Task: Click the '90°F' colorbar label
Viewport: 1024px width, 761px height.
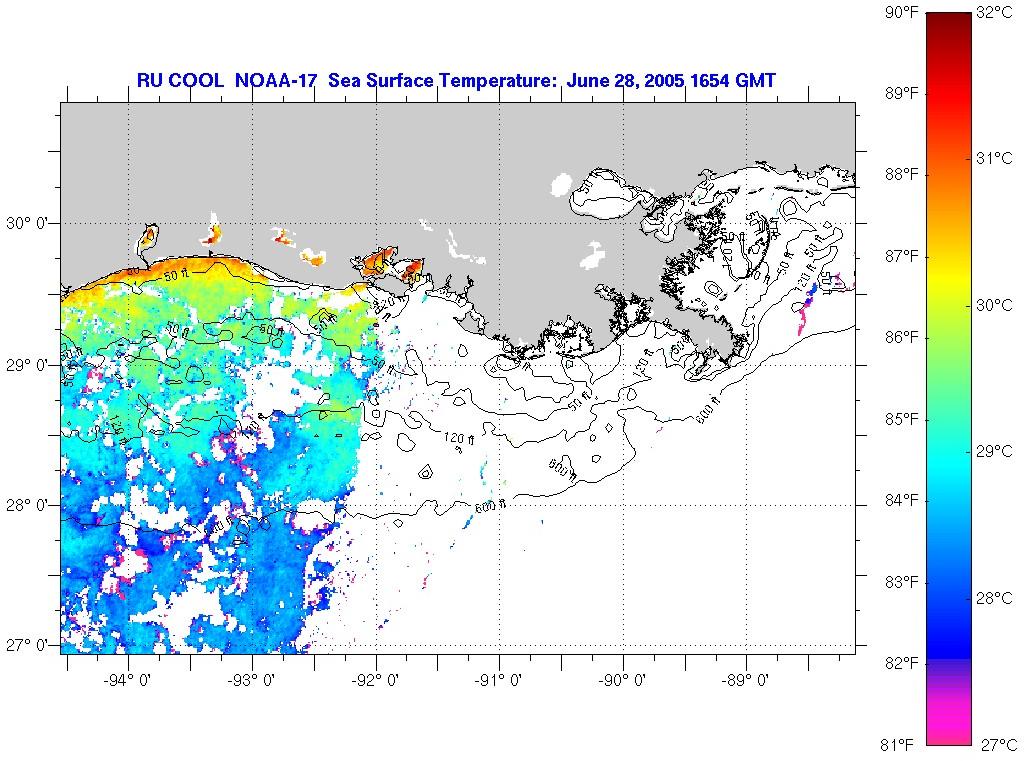Action: pyautogui.click(x=902, y=12)
